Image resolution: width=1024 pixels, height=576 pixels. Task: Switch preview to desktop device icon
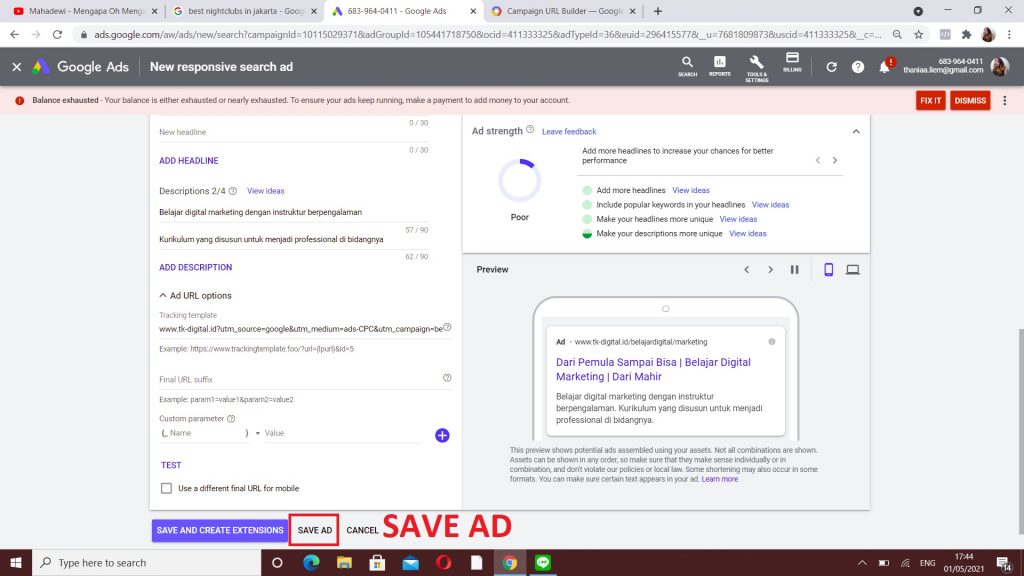tap(853, 270)
